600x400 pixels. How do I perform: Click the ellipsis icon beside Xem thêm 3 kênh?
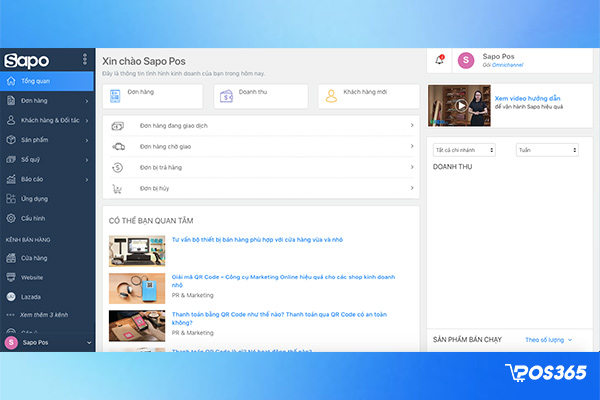[10, 315]
